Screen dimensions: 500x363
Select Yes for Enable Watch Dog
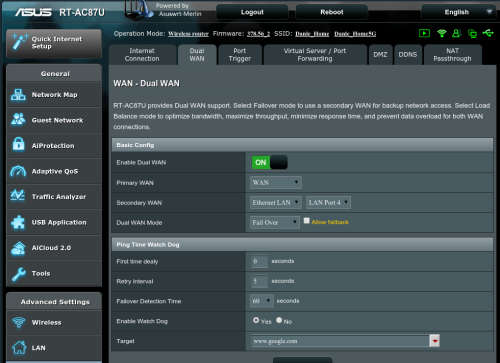tap(256, 320)
